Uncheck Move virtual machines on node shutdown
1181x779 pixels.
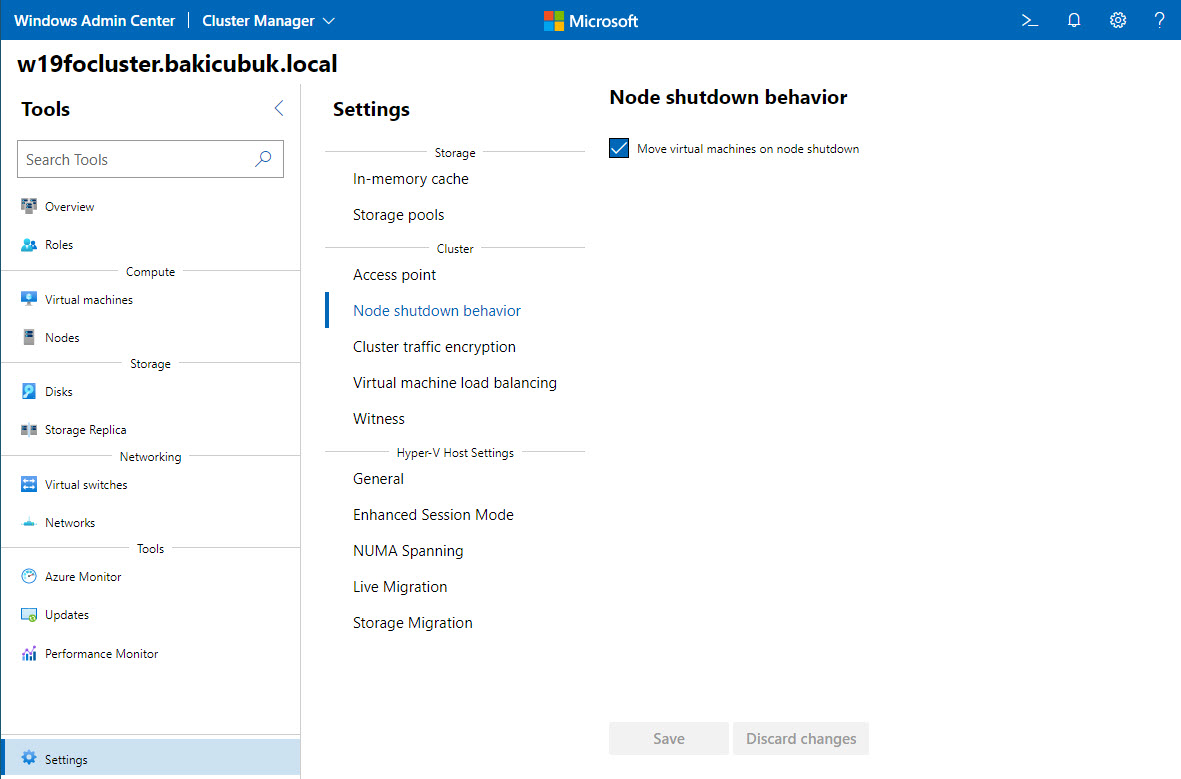(x=618, y=148)
